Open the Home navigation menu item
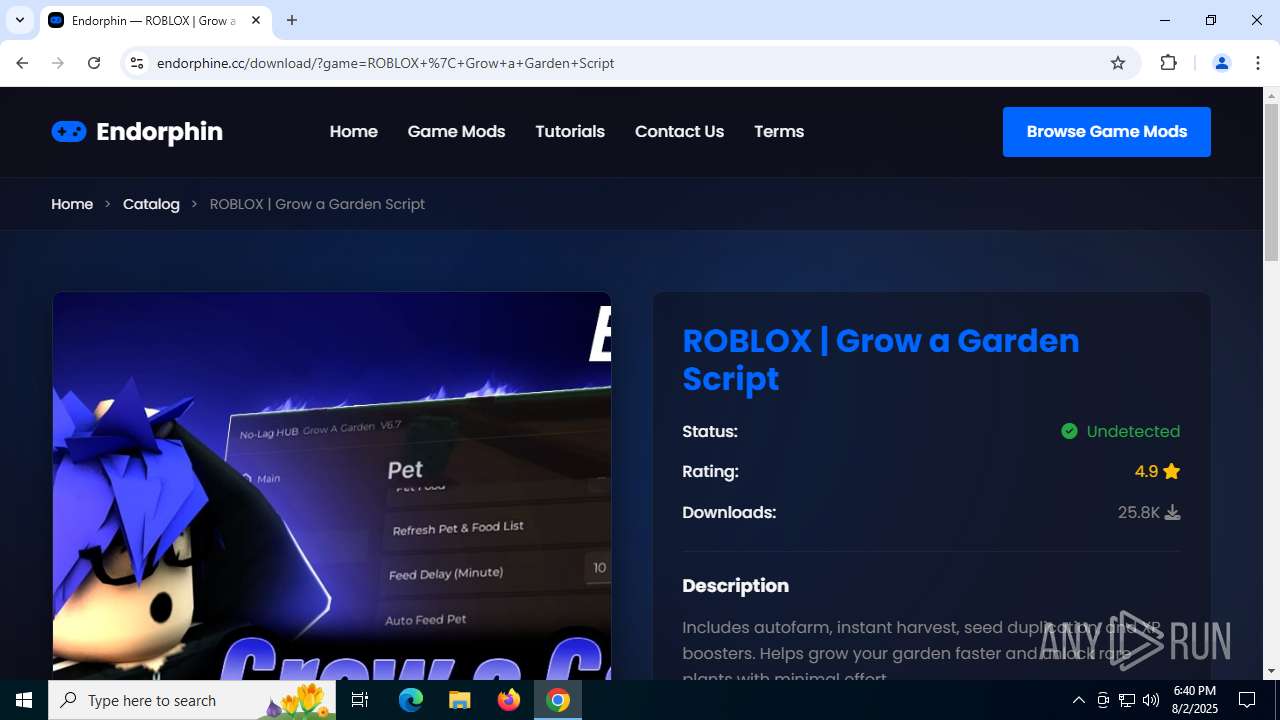Screen dimensions: 1280x720 pyautogui.click(x=354, y=132)
